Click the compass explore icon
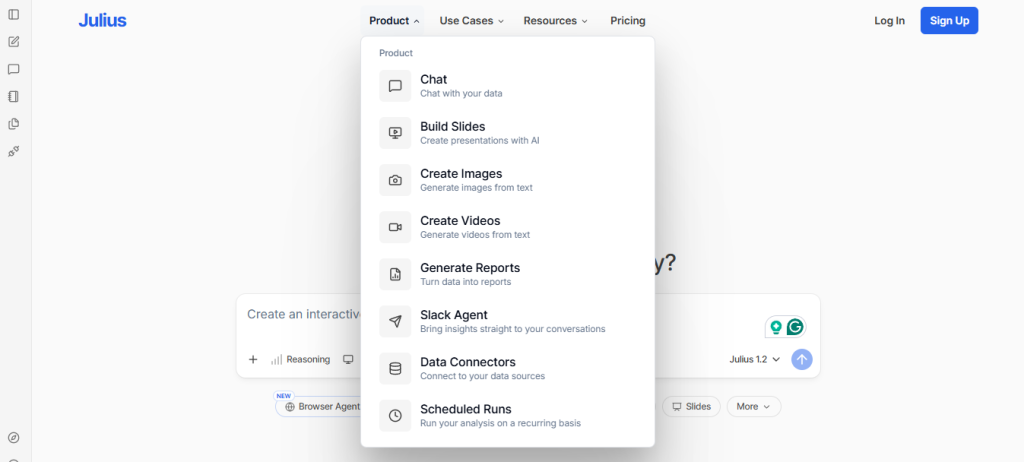Image resolution: width=1024 pixels, height=462 pixels. point(14,438)
